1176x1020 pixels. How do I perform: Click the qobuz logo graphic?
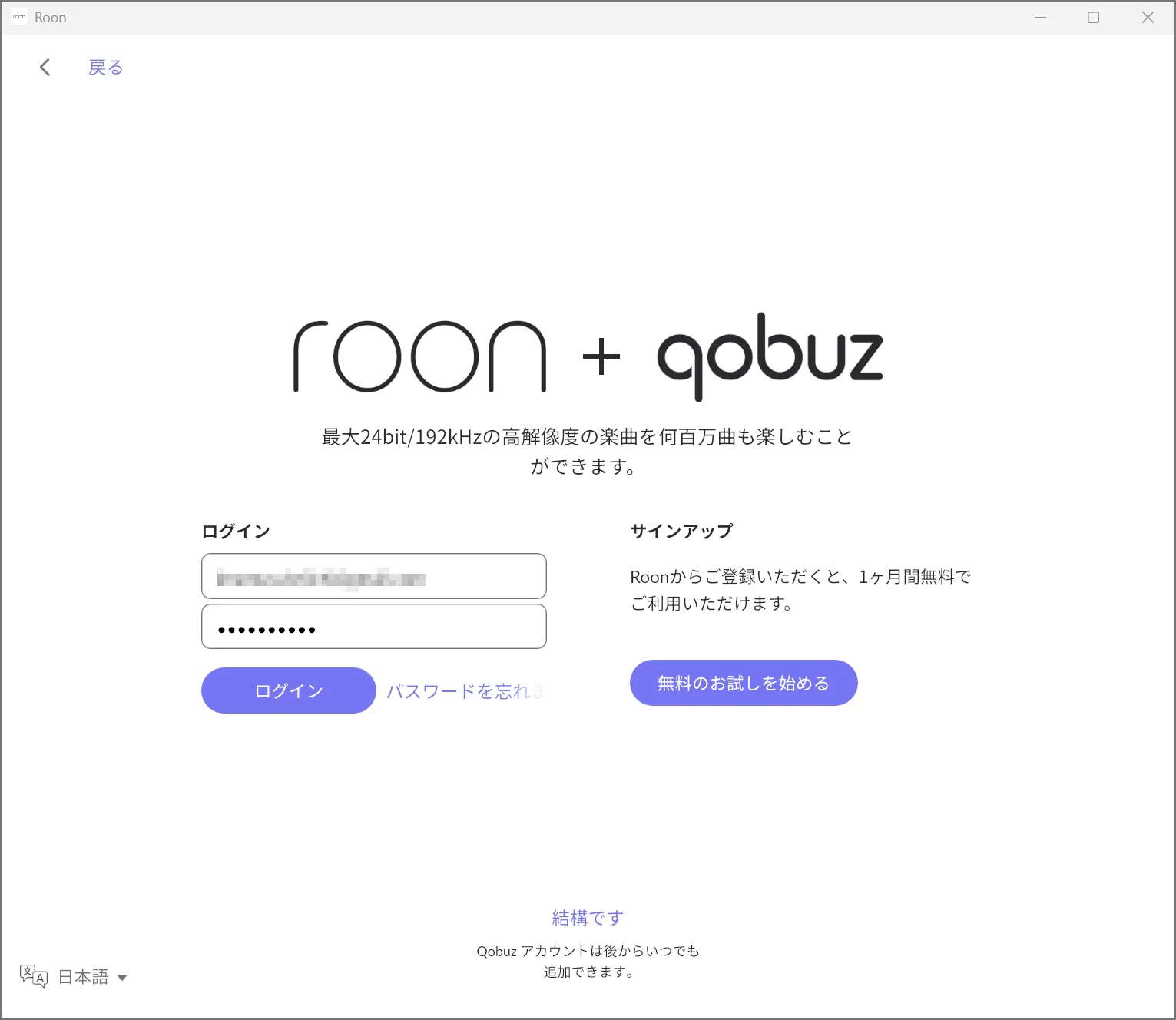[770, 356]
